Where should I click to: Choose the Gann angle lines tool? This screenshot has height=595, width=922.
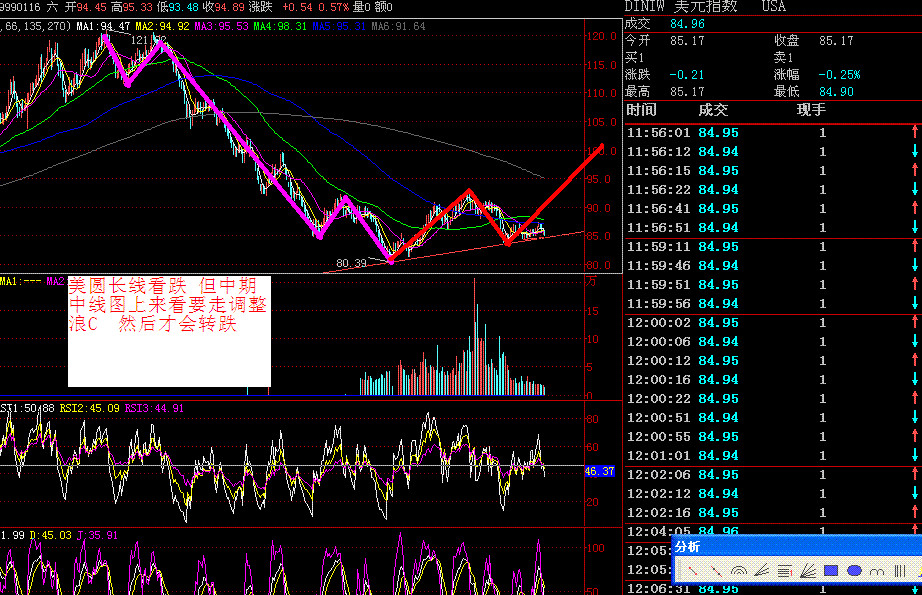(761, 570)
